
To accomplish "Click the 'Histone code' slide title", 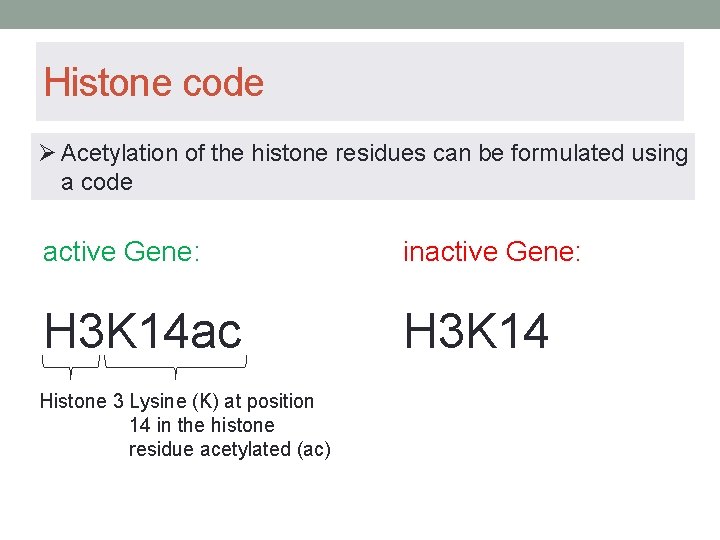I will tap(154, 82).
